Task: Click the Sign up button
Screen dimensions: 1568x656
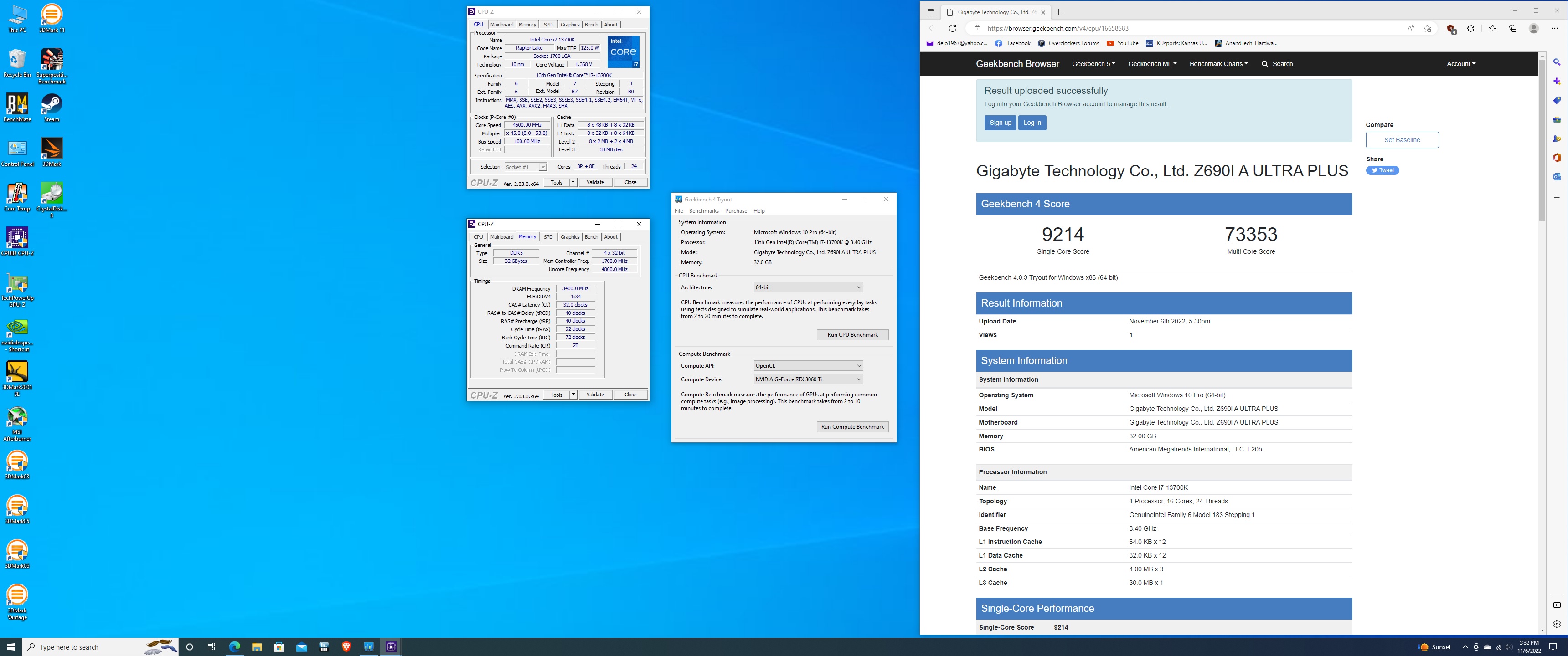Action: pos(1000,123)
